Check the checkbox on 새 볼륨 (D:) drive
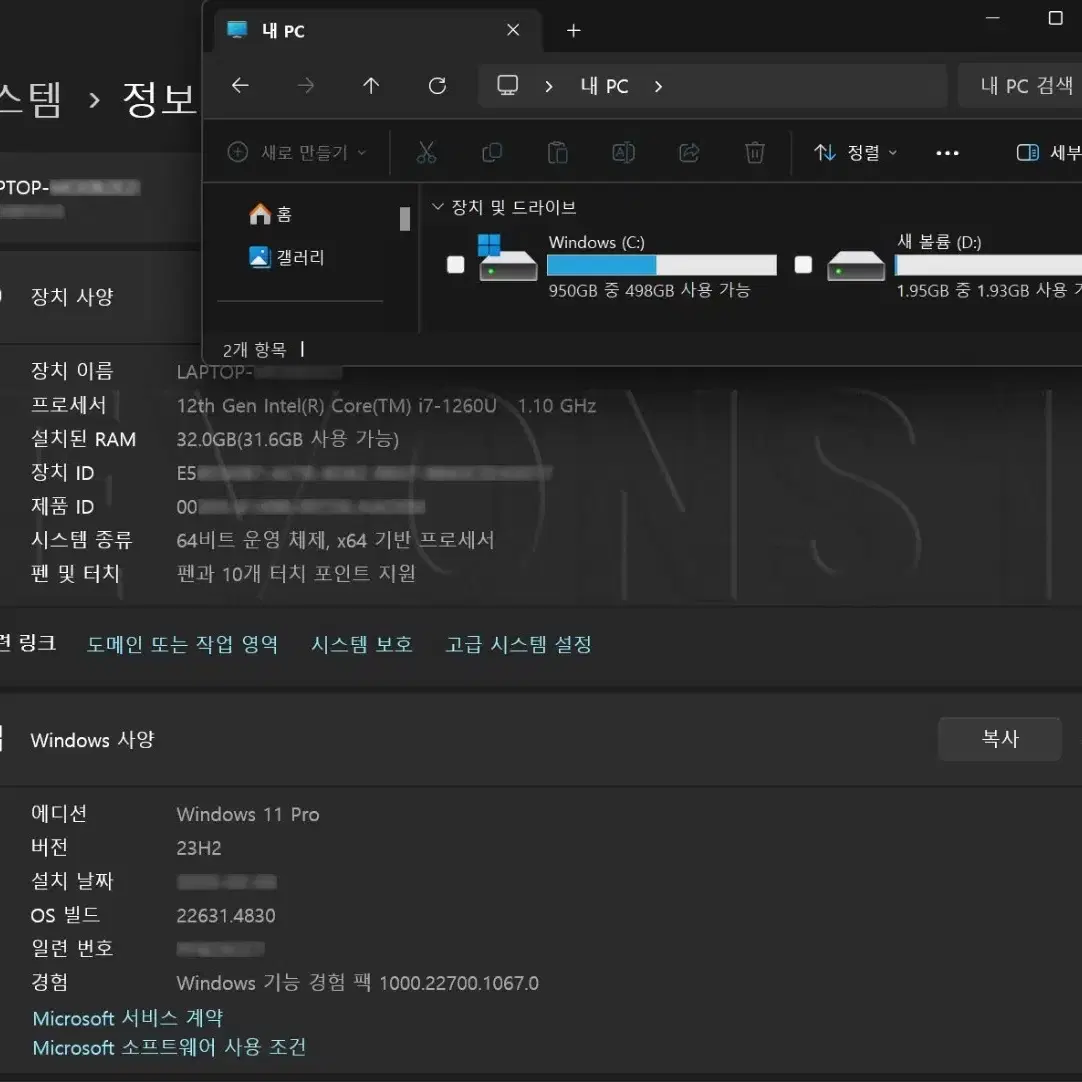This screenshot has width=1082, height=1082. click(802, 265)
